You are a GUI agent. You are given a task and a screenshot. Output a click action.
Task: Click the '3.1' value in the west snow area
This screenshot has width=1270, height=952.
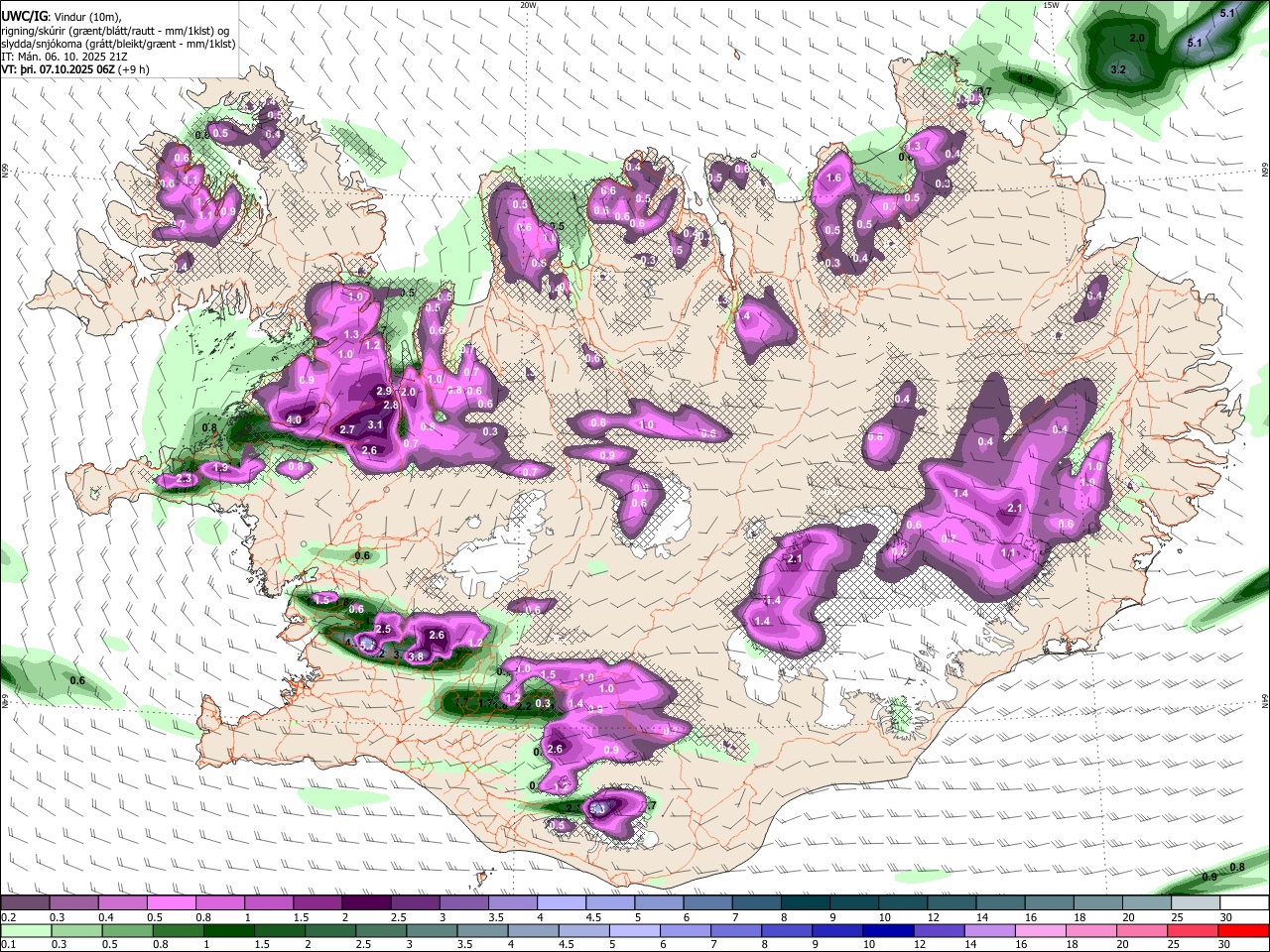coord(375,424)
